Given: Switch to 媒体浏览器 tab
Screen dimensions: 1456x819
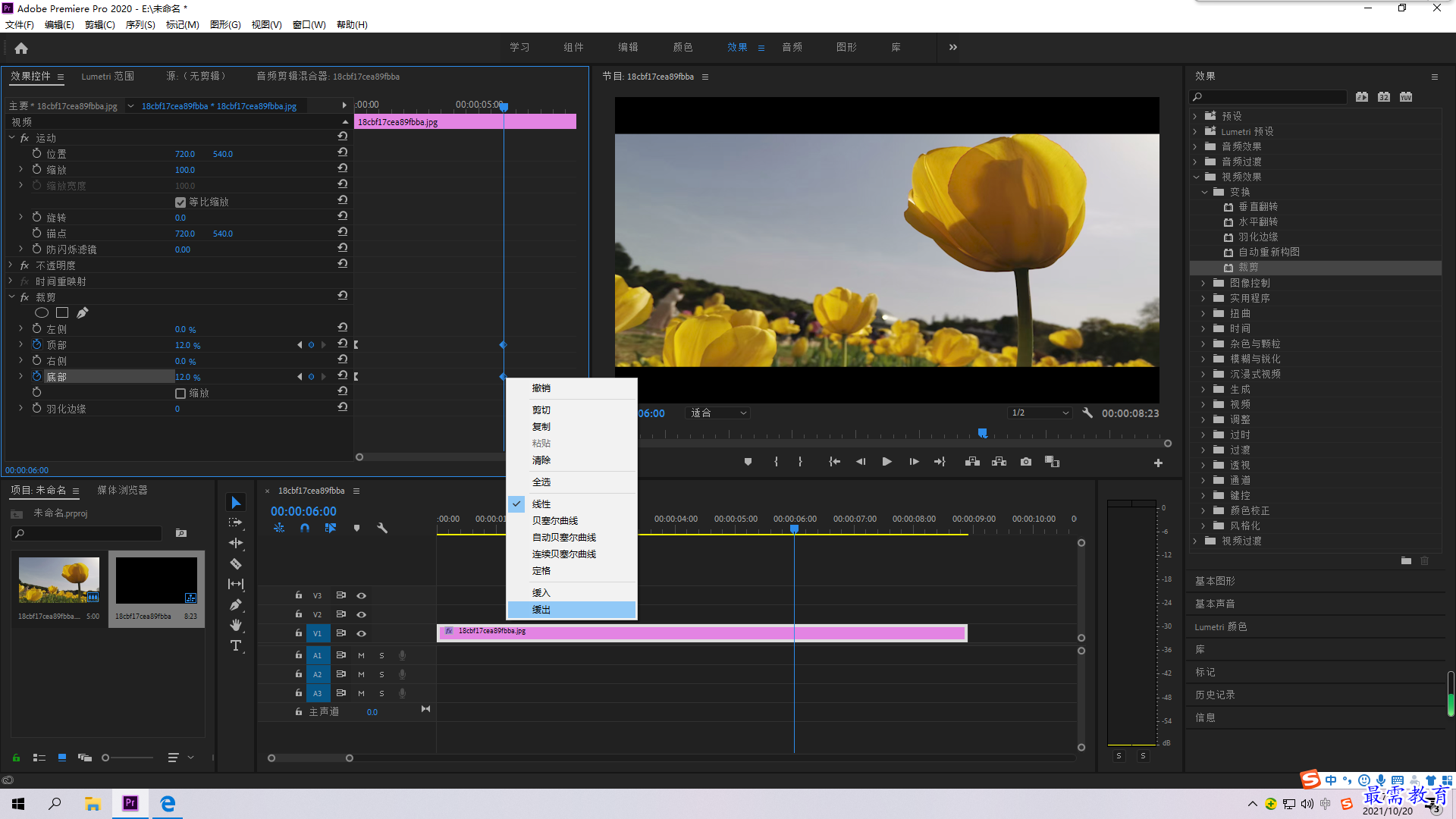Looking at the screenshot, I should (x=122, y=490).
